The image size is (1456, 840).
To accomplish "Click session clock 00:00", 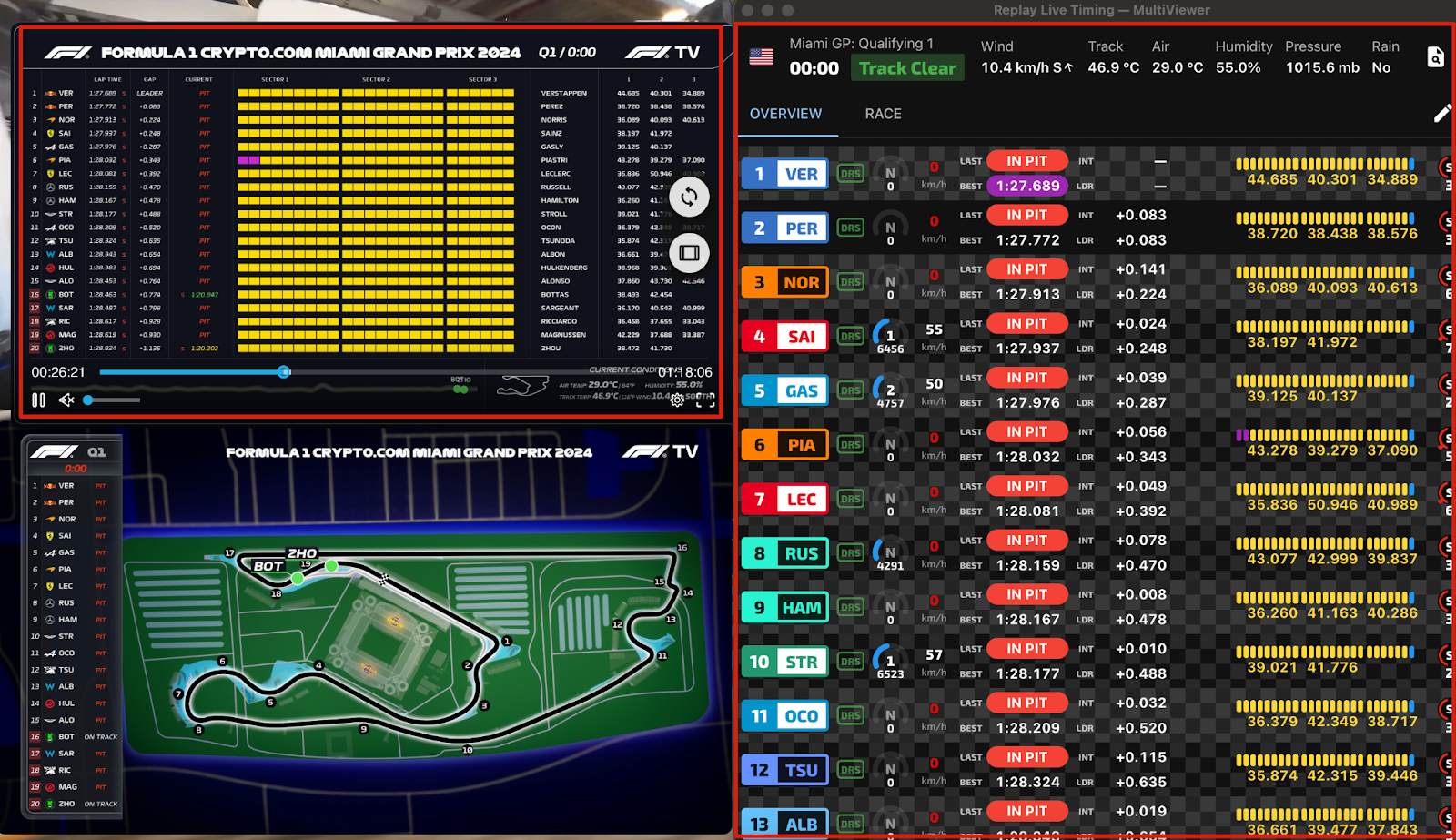I will tap(814, 68).
